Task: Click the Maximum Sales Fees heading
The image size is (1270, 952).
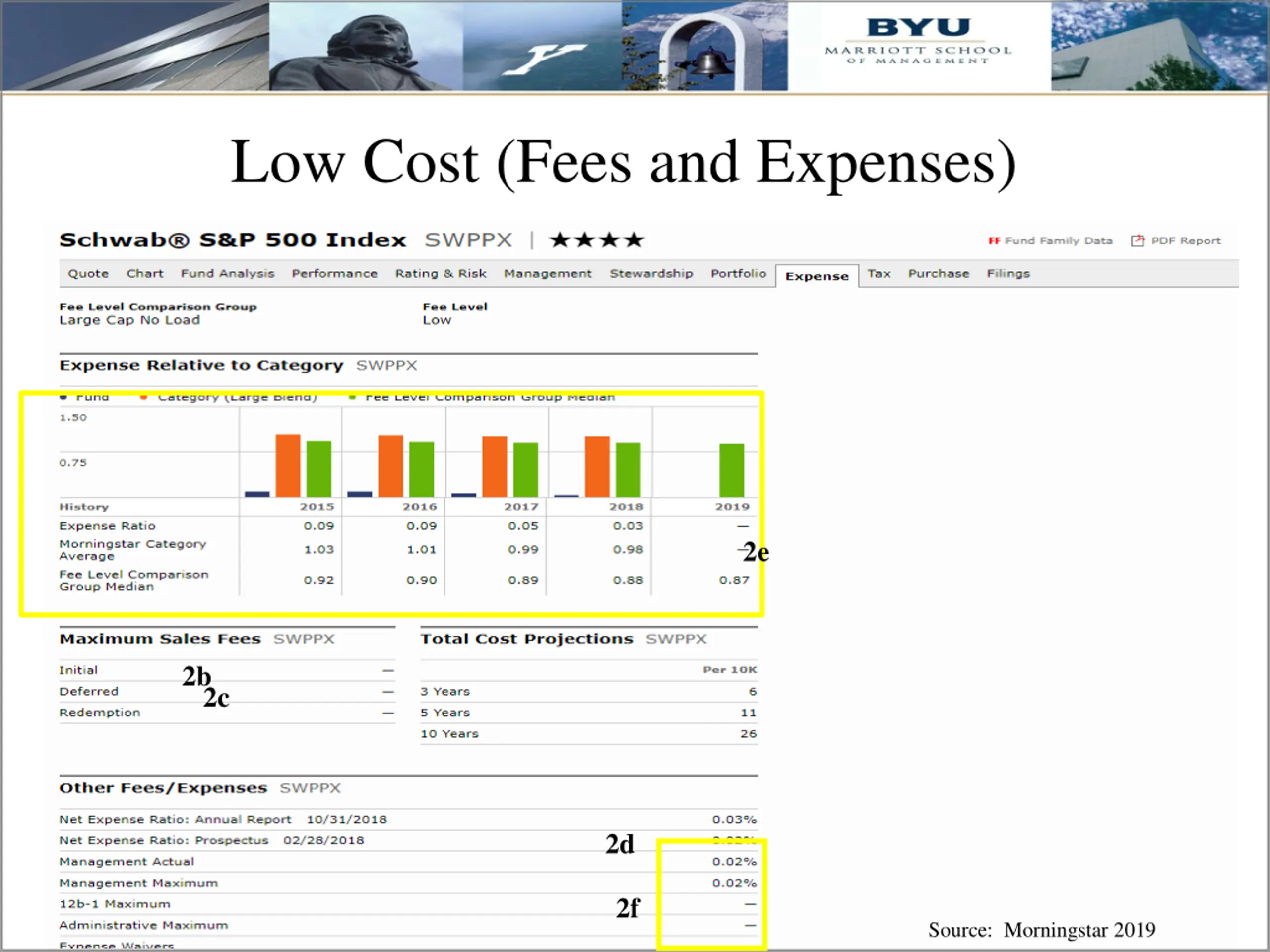Action: coord(160,639)
